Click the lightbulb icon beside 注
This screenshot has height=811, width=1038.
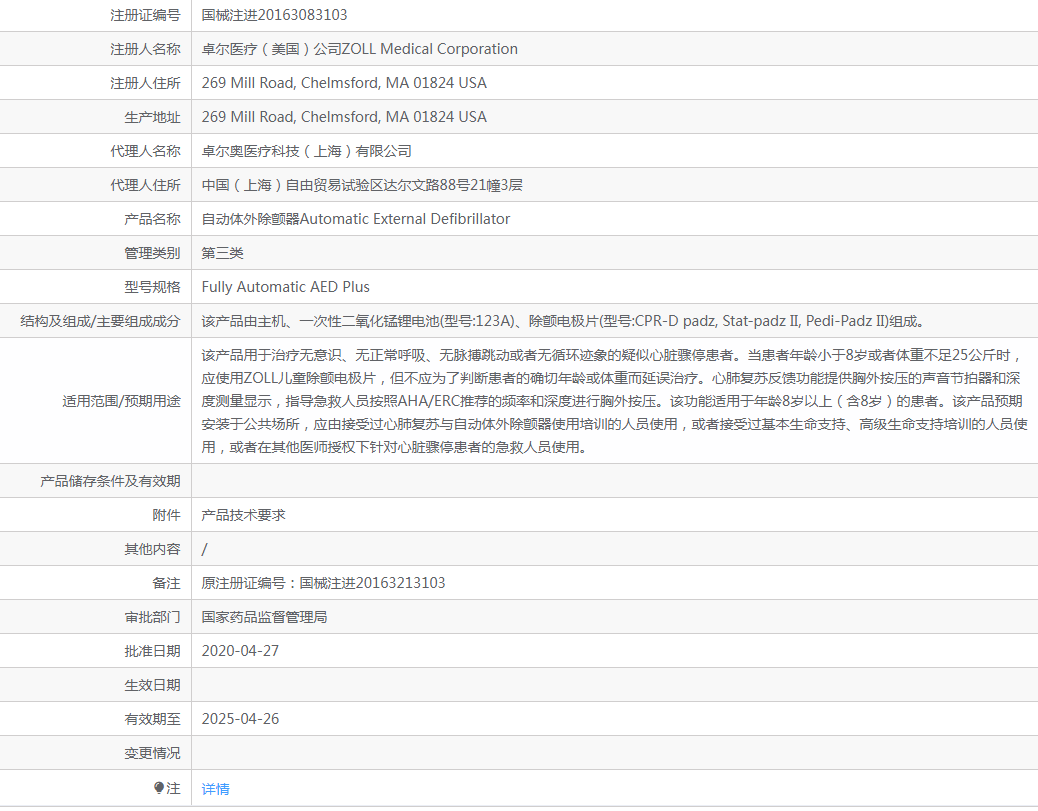coord(159,787)
